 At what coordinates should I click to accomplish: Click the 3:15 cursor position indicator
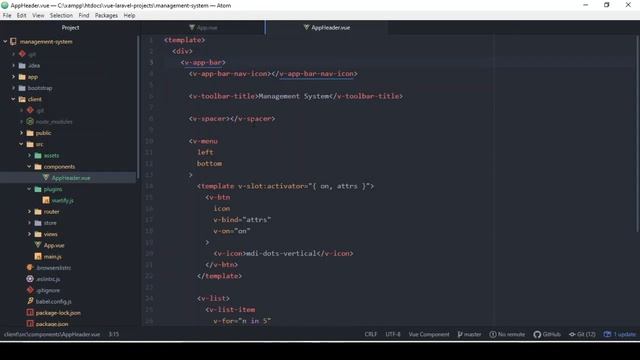pos(114,334)
